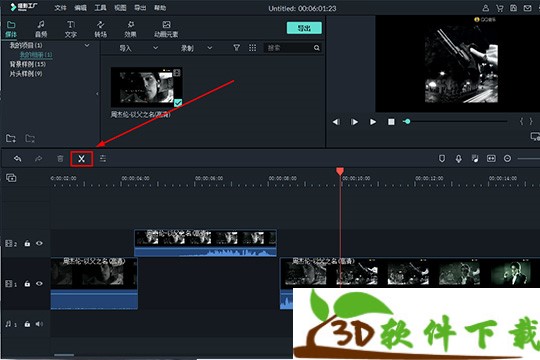Delete selected clip with trash icon
540x360 pixels.
coord(60,158)
